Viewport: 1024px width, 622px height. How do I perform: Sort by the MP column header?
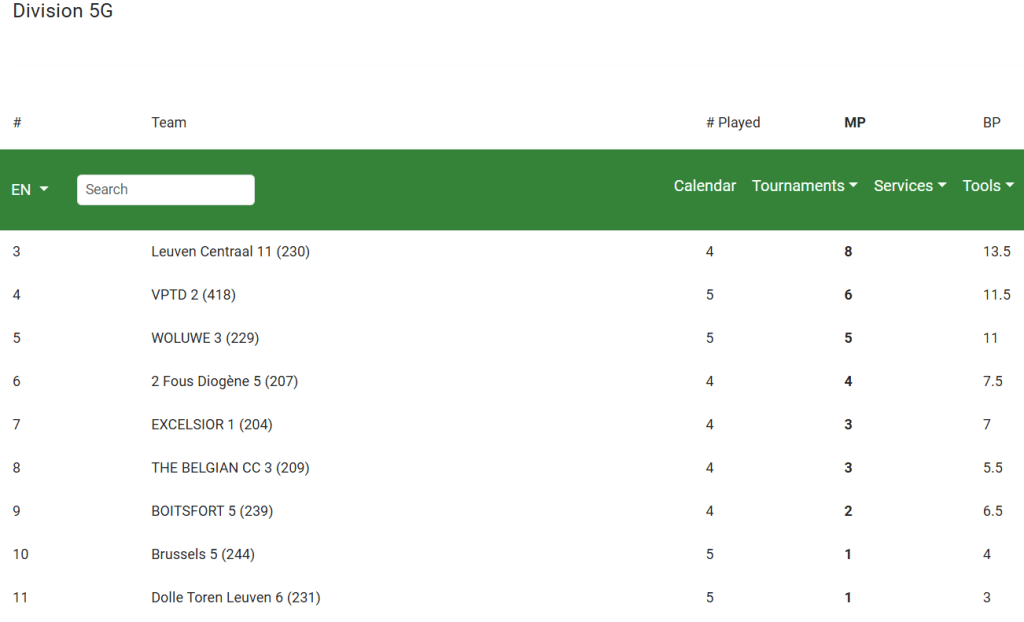(854, 123)
